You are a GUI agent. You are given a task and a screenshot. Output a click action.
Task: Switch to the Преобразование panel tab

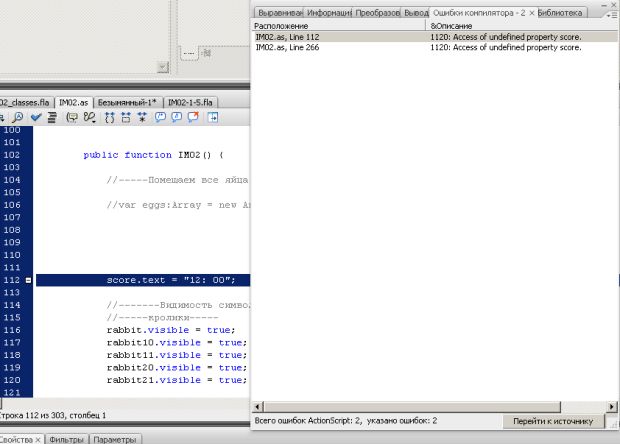click(x=377, y=13)
